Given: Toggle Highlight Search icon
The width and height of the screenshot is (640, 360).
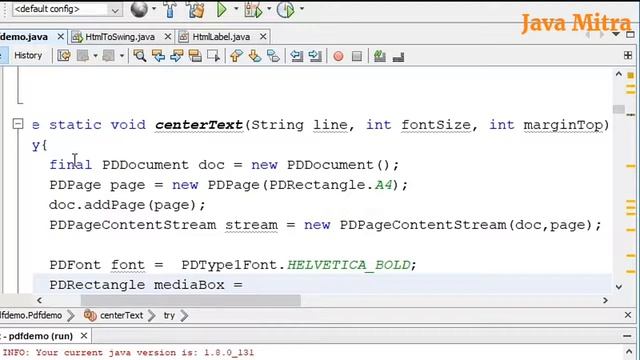Looking at the screenshot, I should coord(195,56).
